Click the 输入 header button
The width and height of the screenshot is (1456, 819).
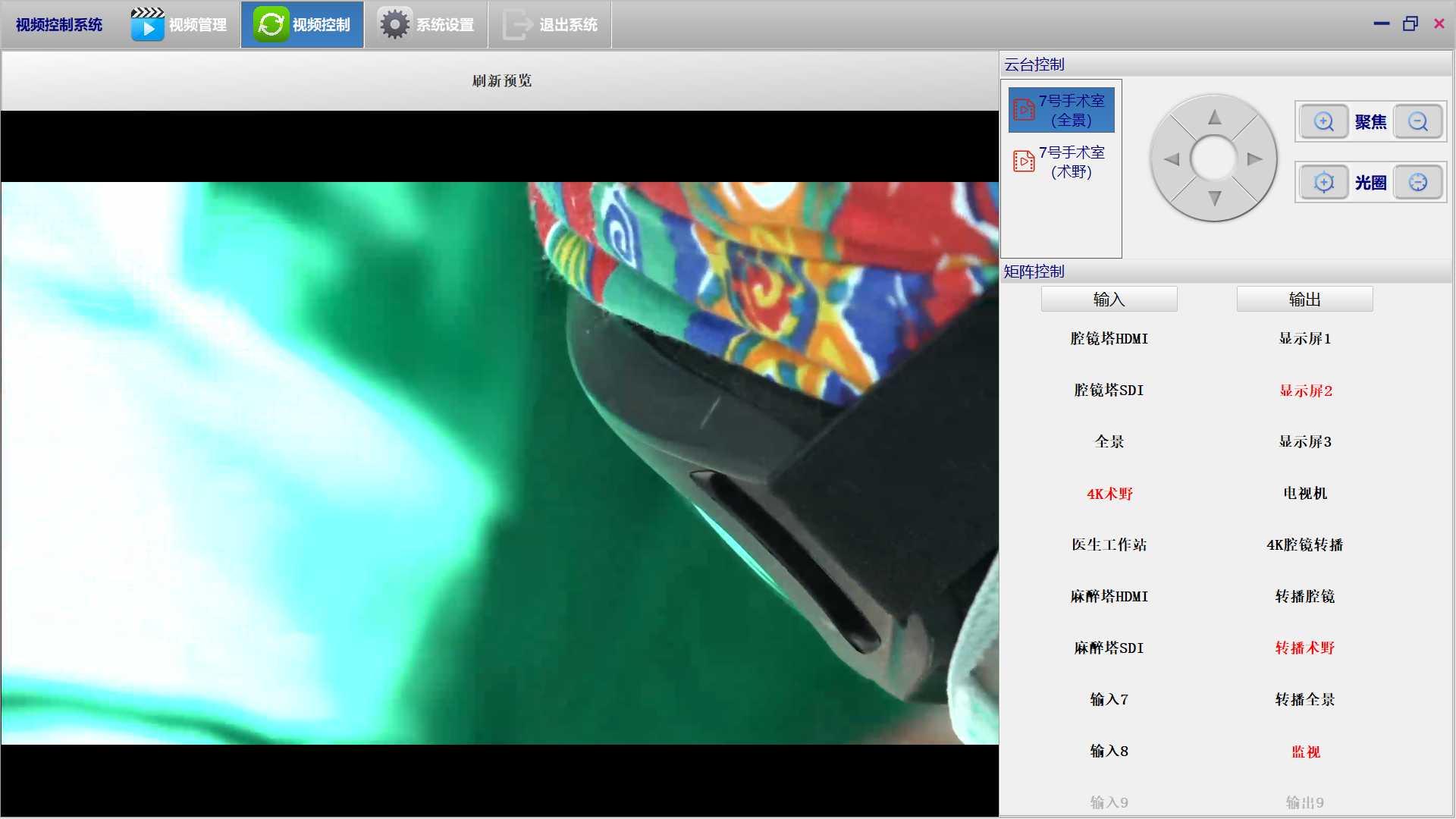[x=1109, y=300]
